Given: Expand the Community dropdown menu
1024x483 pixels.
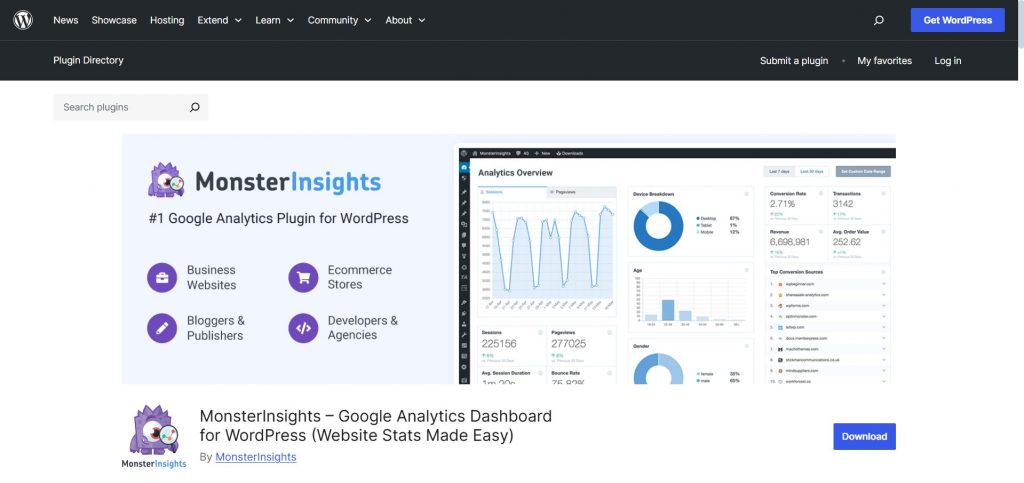Looking at the screenshot, I should click(x=339, y=20).
